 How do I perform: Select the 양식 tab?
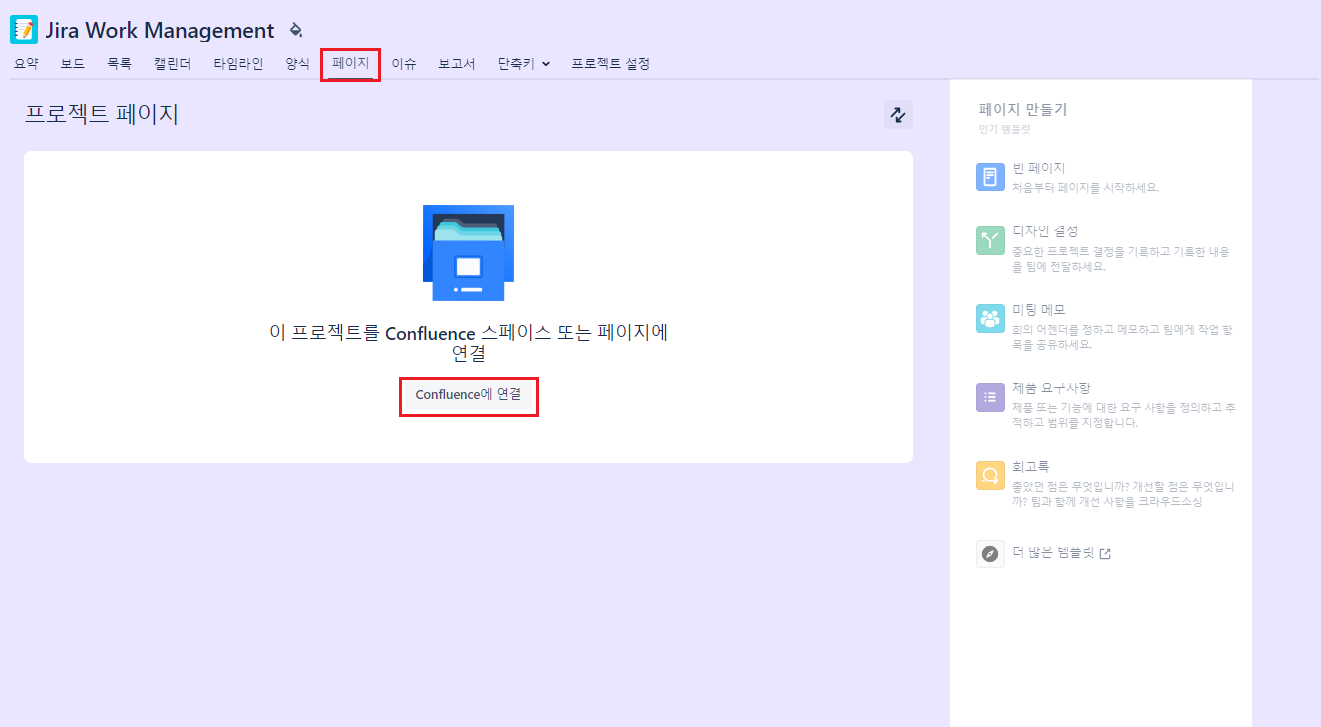[297, 64]
